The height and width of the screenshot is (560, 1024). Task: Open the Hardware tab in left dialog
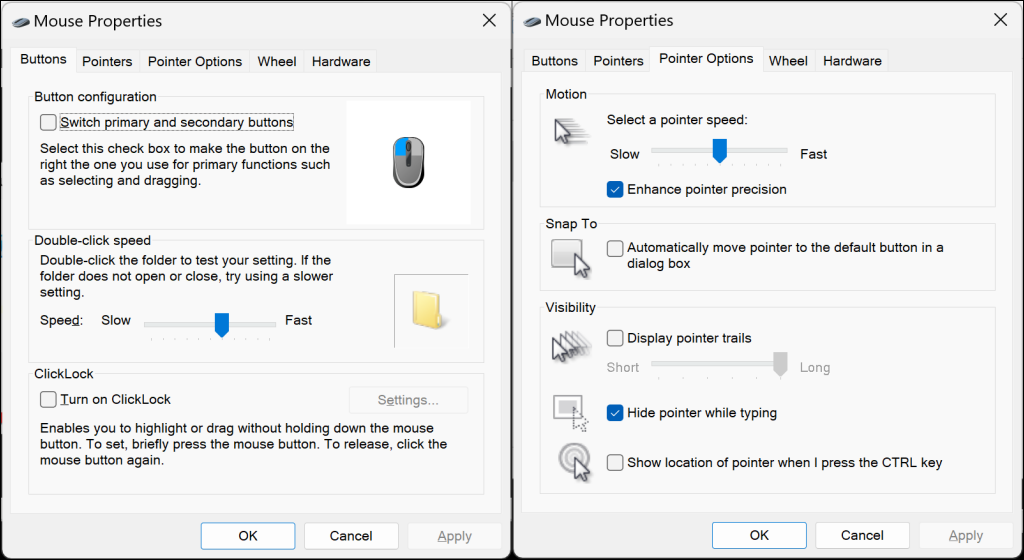coord(341,61)
